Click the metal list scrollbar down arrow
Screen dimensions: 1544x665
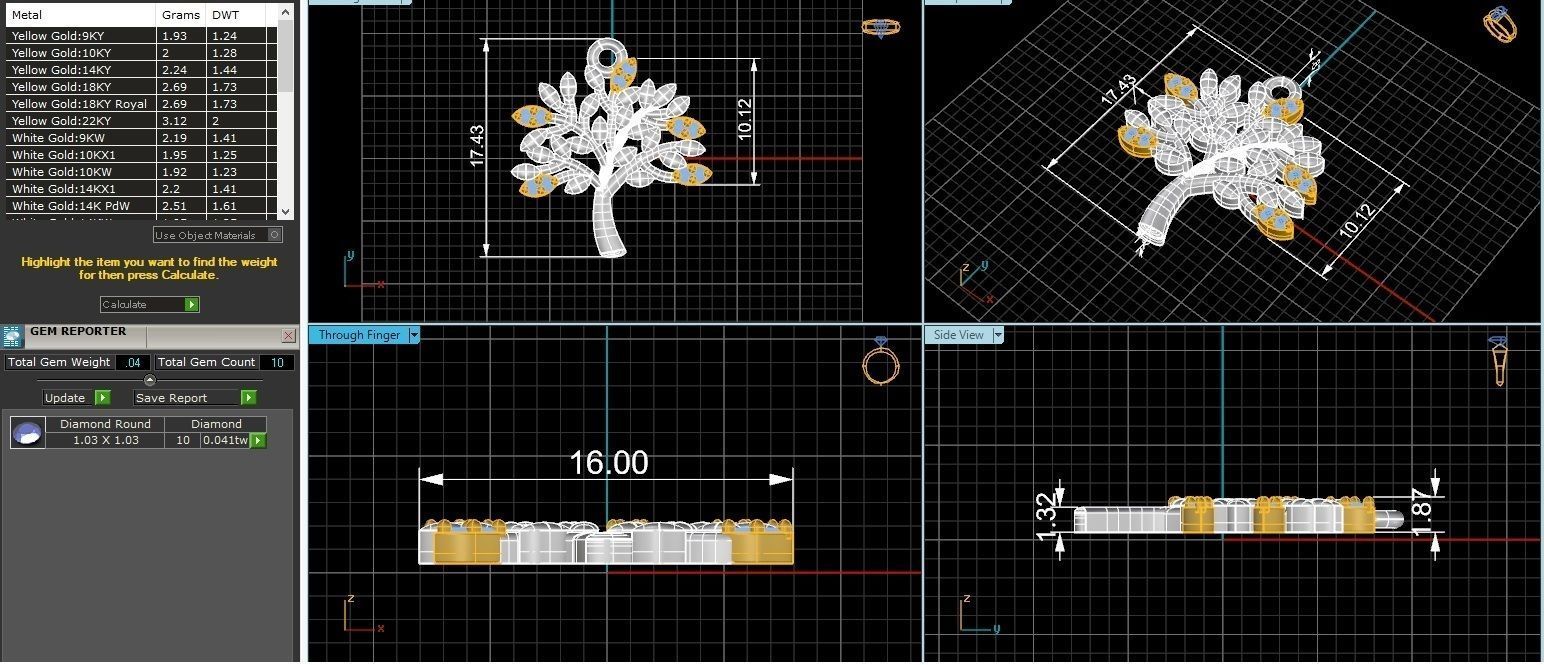click(x=285, y=211)
